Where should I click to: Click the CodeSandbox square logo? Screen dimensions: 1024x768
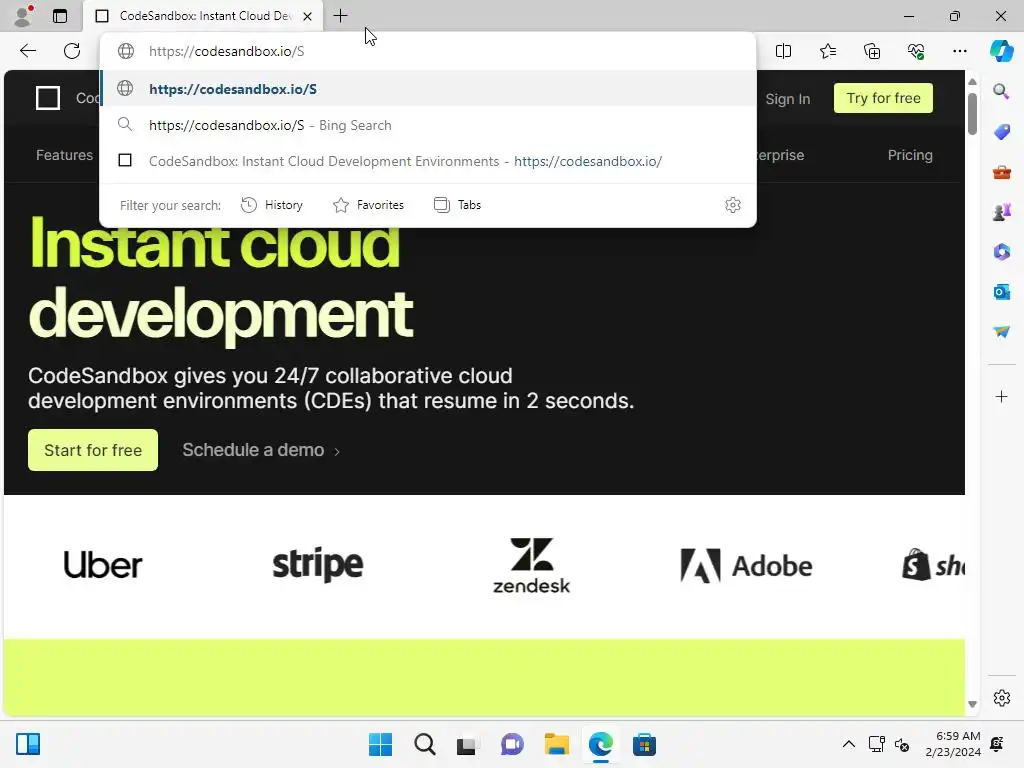pyautogui.click(x=48, y=98)
